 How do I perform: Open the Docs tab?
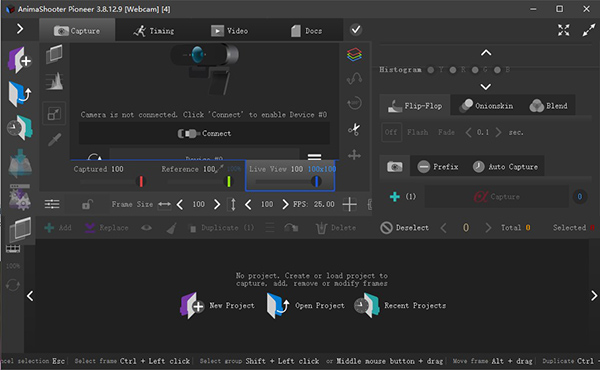coord(306,31)
